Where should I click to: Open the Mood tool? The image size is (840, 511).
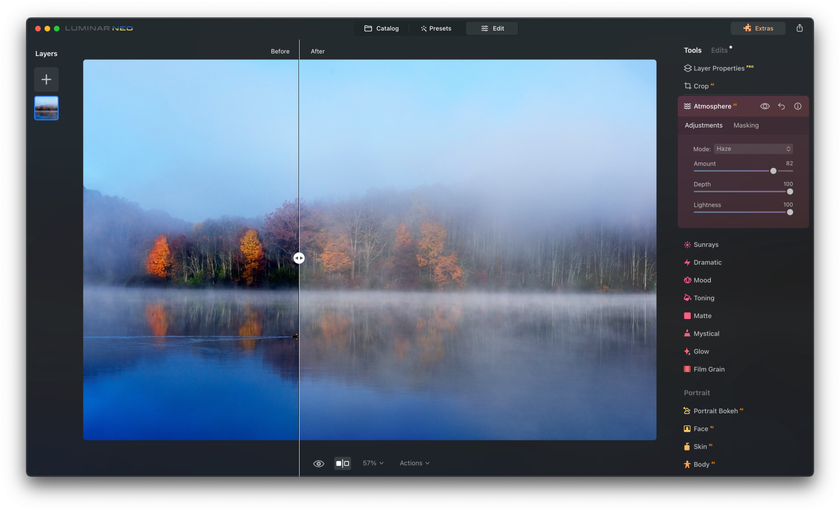click(698, 280)
